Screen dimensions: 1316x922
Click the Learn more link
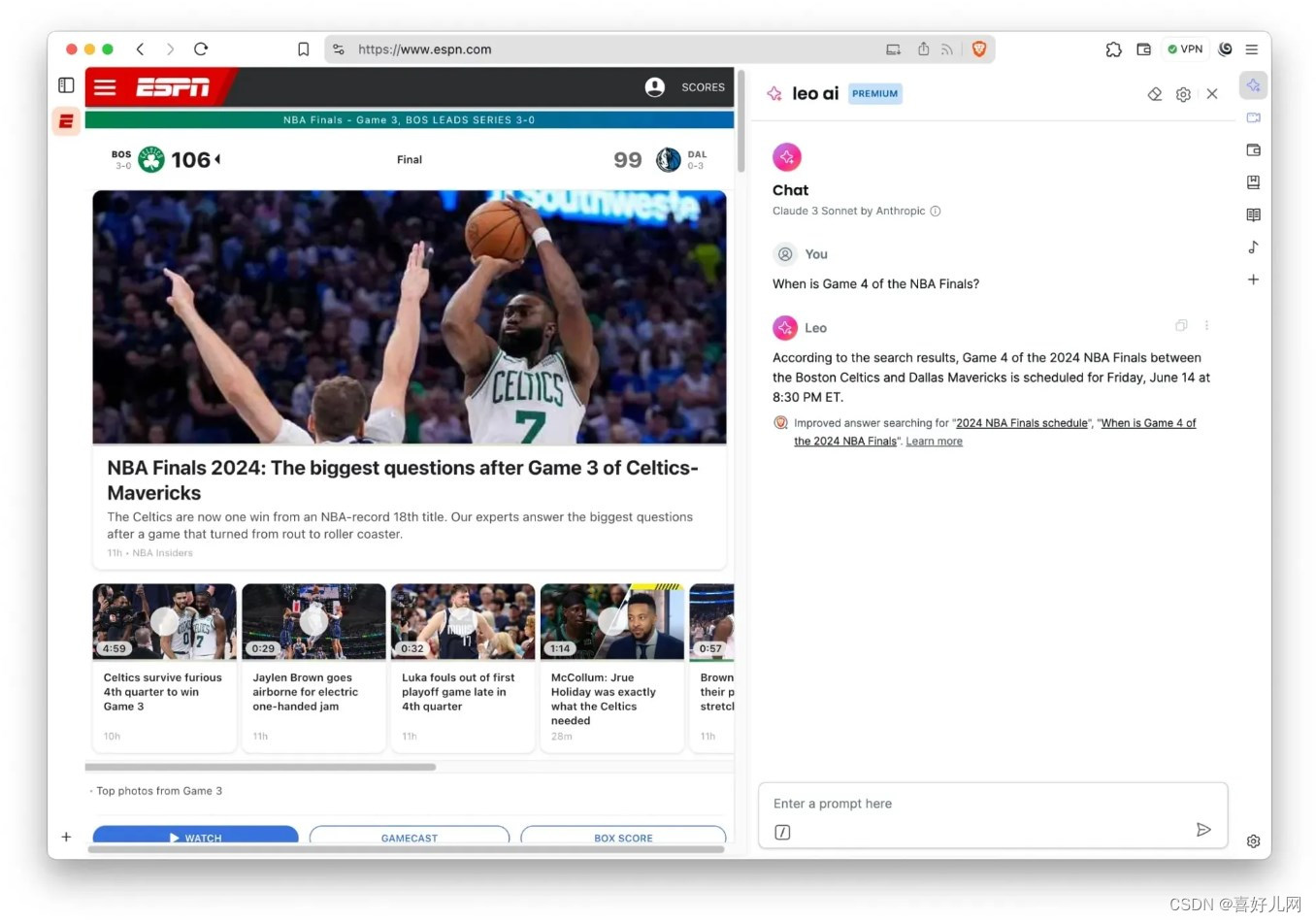[x=934, y=442]
